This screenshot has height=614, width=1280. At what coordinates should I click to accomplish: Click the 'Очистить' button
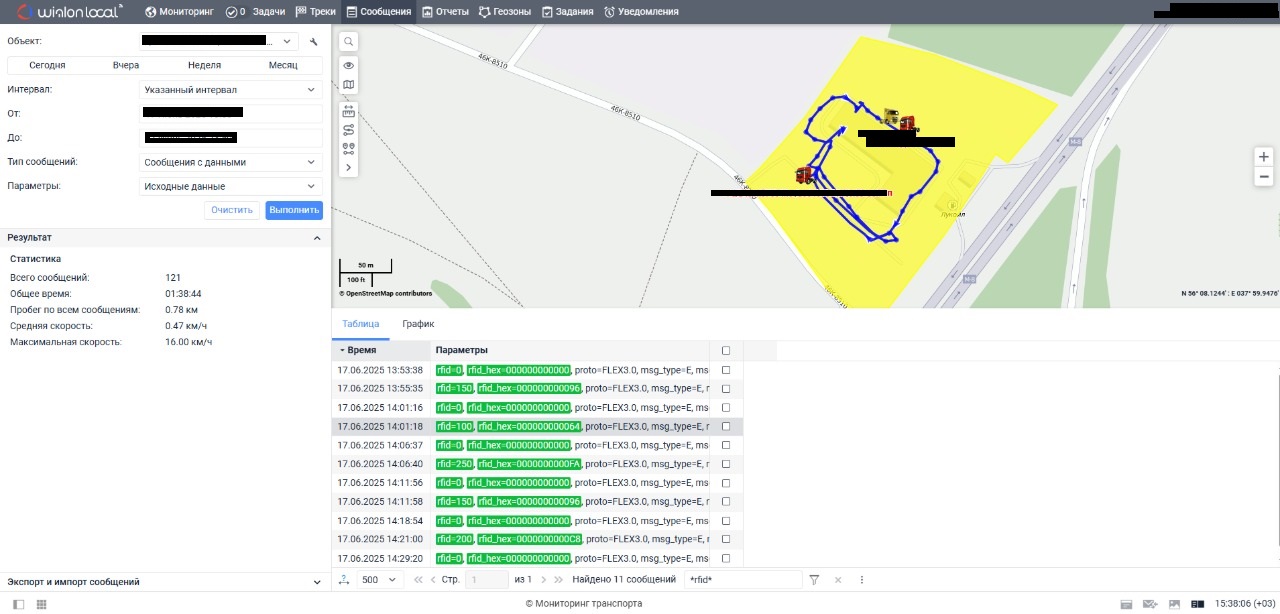click(232, 210)
